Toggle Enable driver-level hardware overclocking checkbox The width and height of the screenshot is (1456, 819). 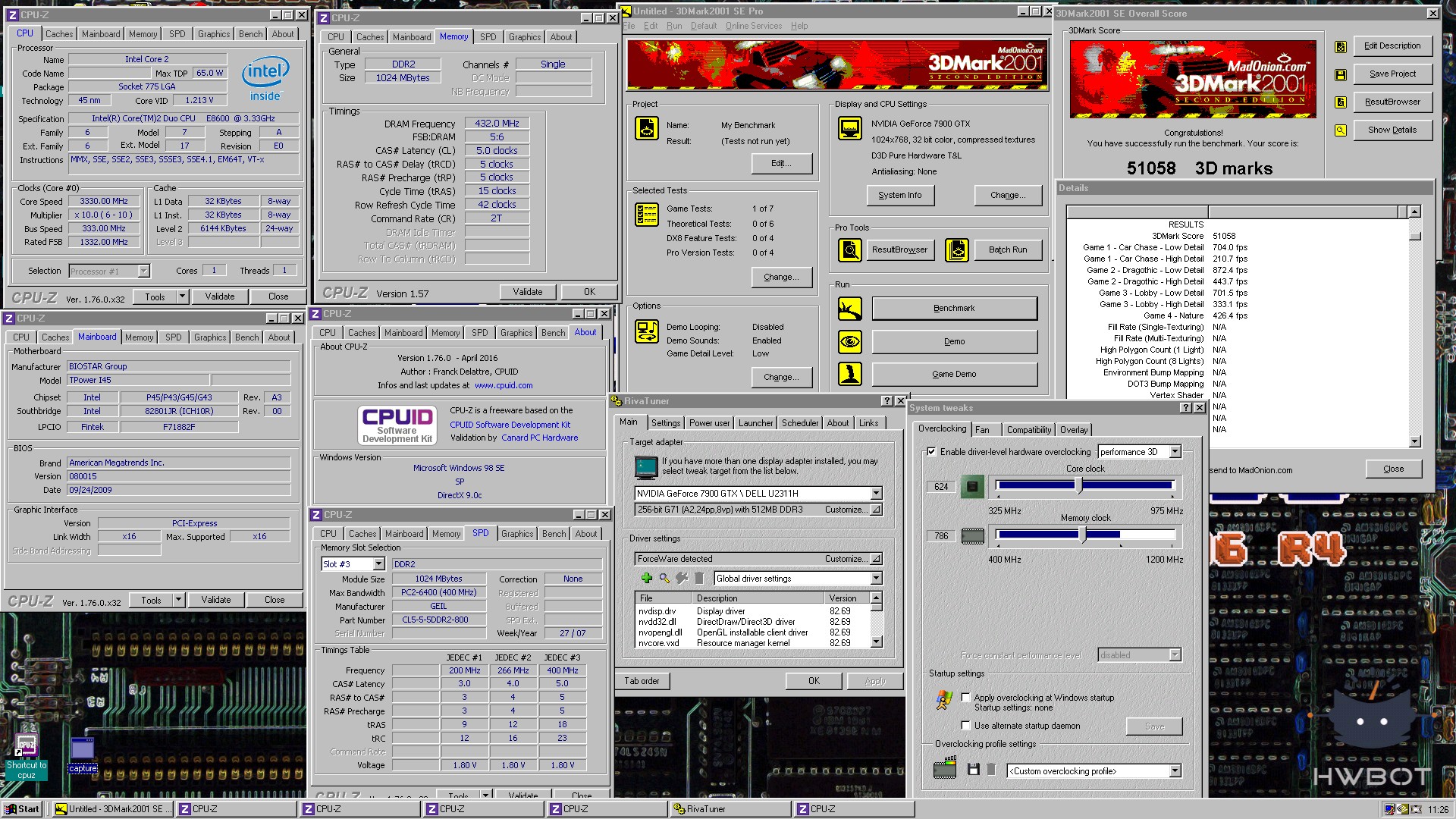(x=931, y=451)
